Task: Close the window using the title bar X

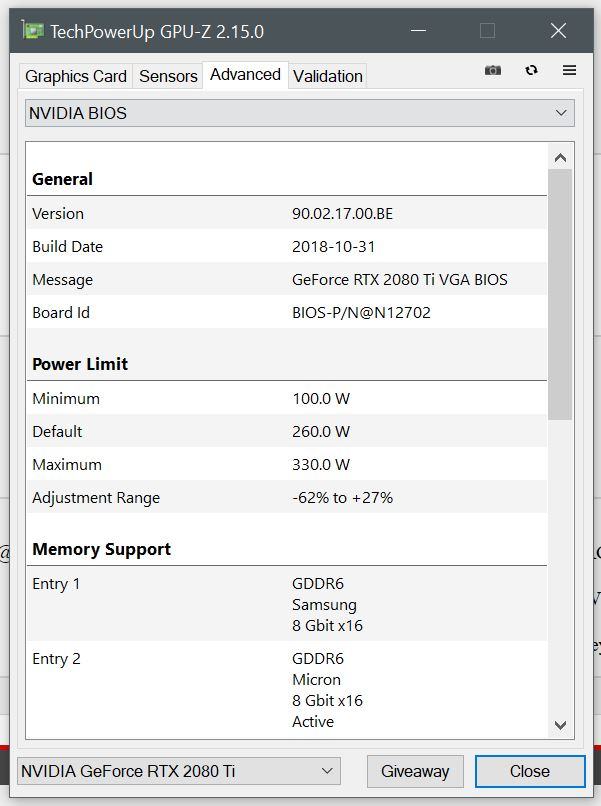Action: (558, 31)
